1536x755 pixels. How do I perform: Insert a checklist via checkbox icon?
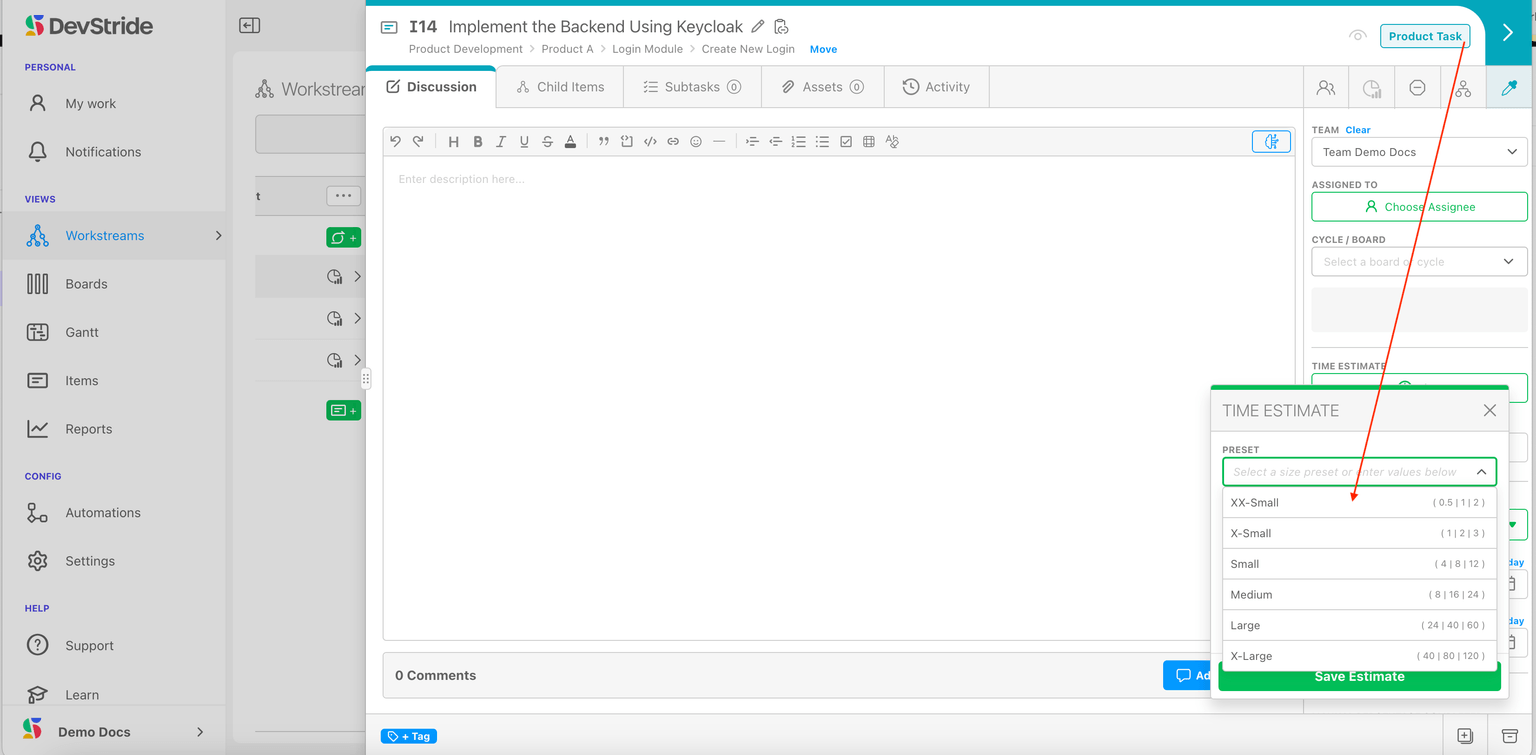(x=846, y=142)
